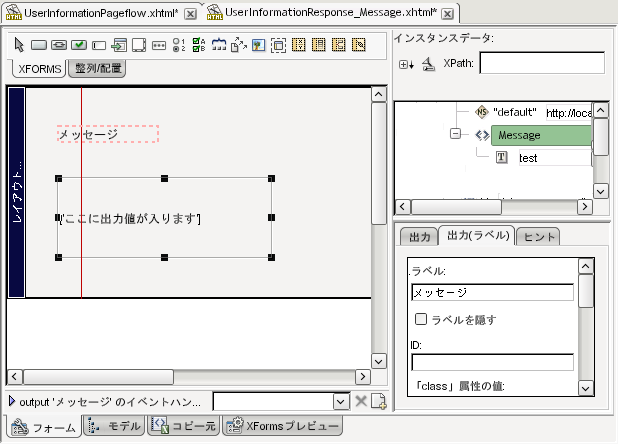Select the 出力(ラベル) tab

tap(478, 236)
